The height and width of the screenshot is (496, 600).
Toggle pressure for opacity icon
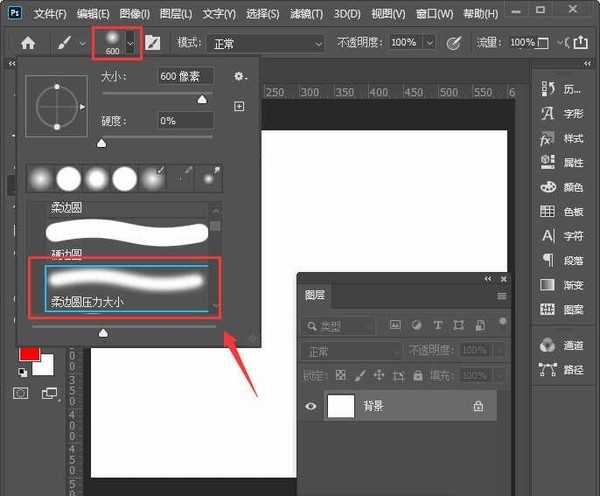454,43
